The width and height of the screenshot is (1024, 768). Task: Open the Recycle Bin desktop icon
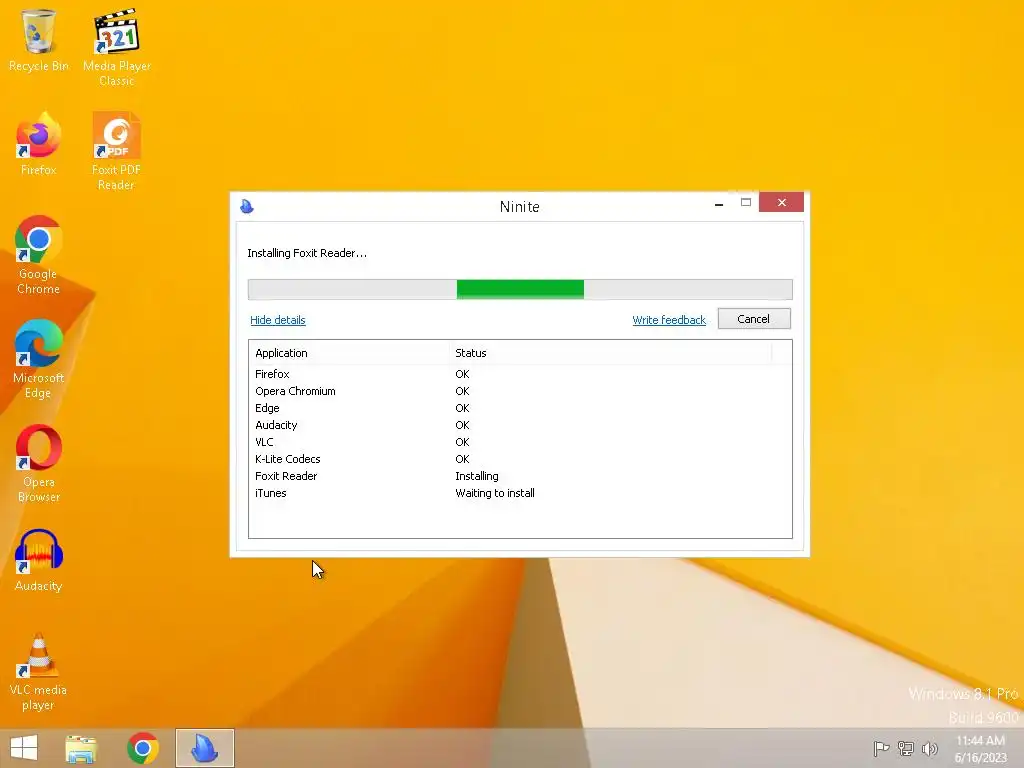39,40
